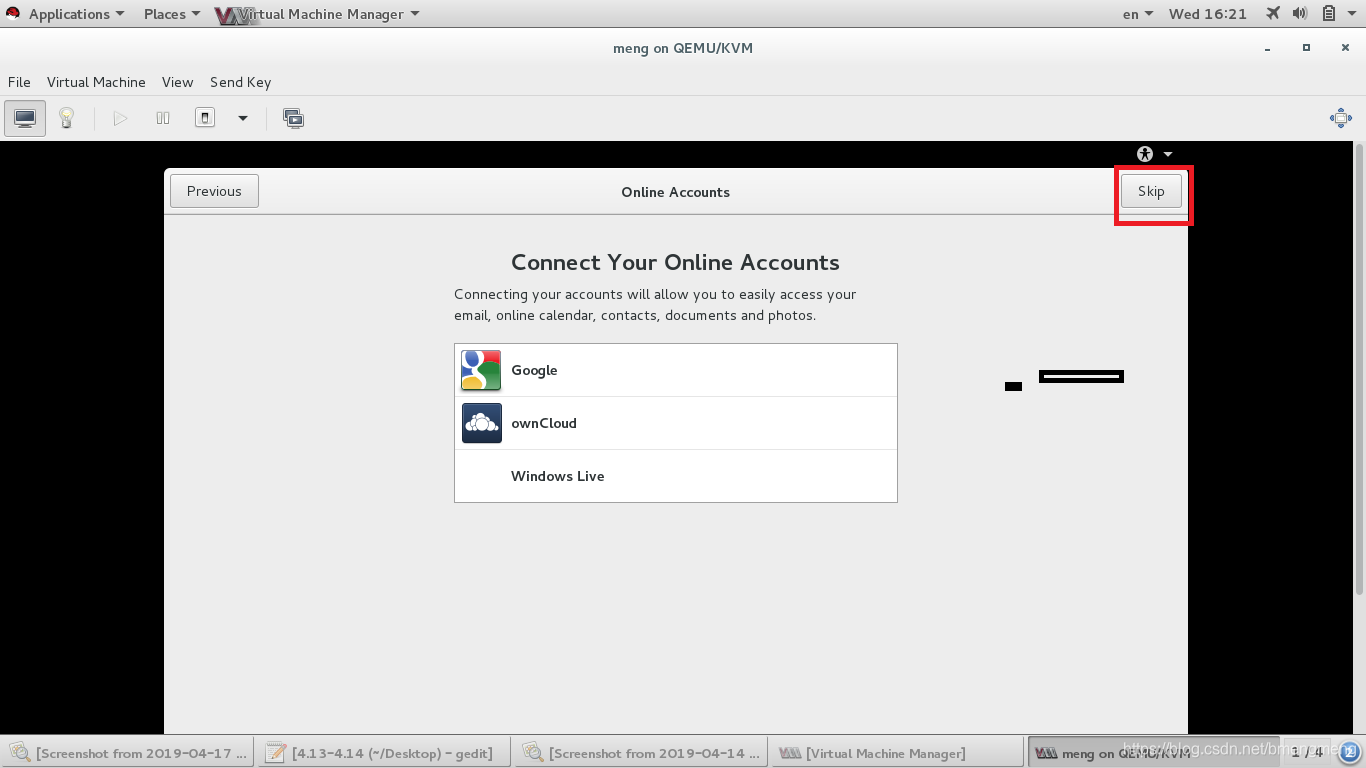The image size is (1366, 768).
Task: Open the File menu
Action: pyautogui.click(x=19, y=82)
